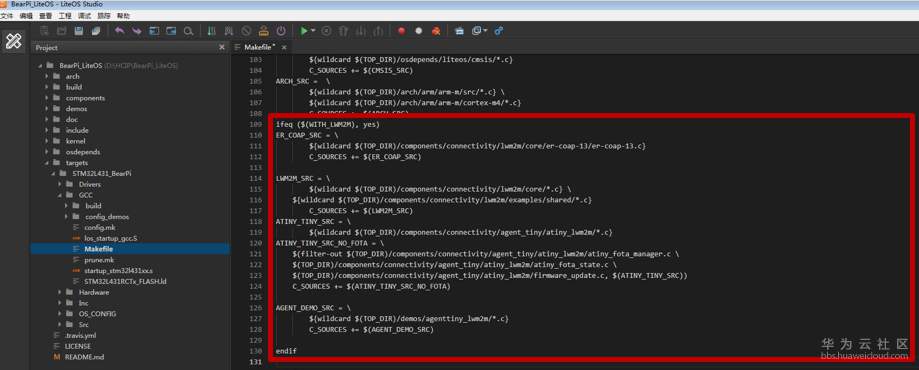Click the open folder toolbar icon

[62, 30]
